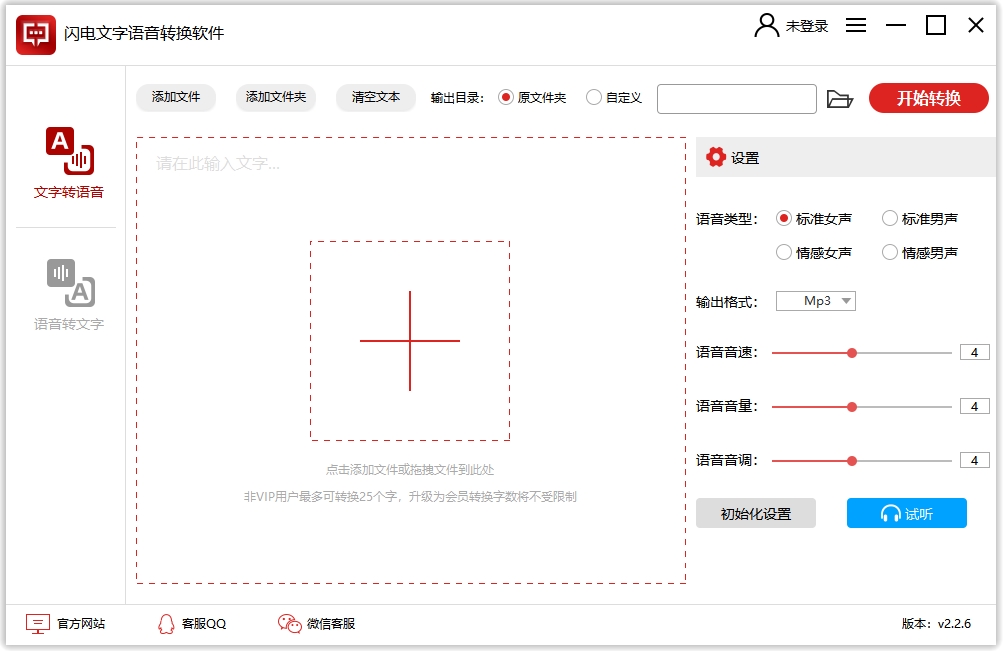1004x651 pixels.
Task: Click the plus icon to add files
Action: tap(410, 341)
